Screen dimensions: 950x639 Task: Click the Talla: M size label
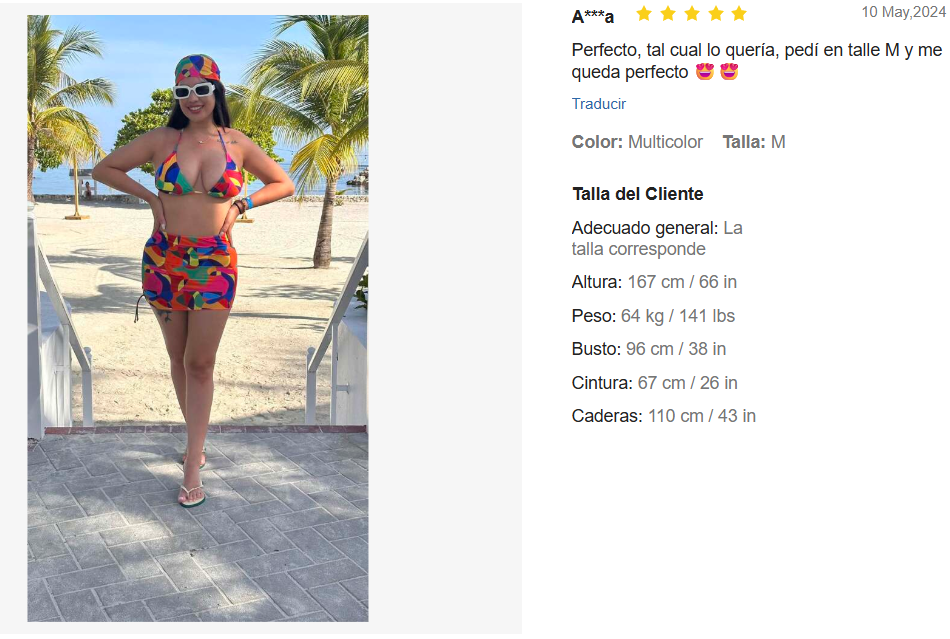tap(754, 142)
